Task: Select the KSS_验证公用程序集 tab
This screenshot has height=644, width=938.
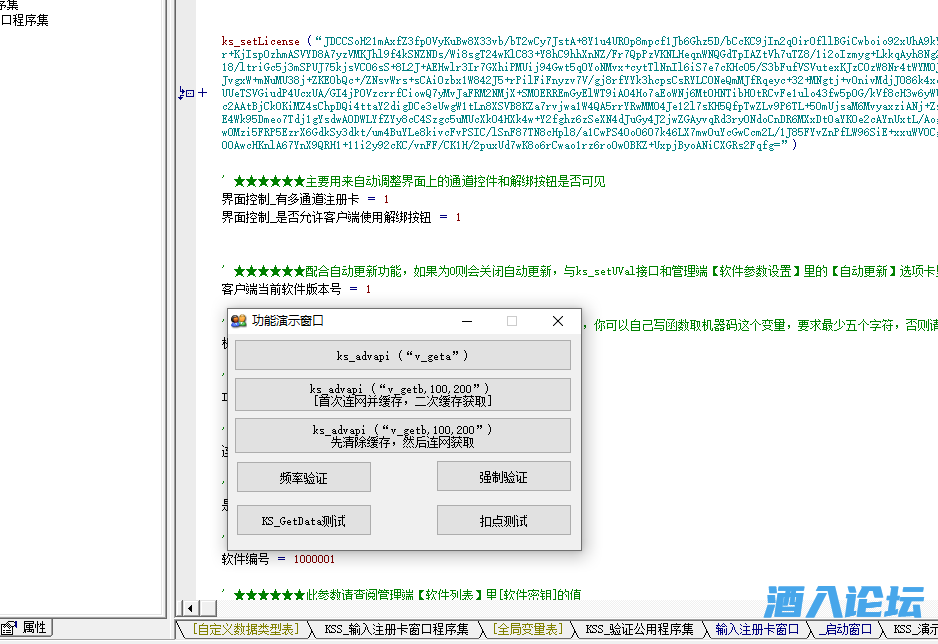Action: (x=639, y=629)
